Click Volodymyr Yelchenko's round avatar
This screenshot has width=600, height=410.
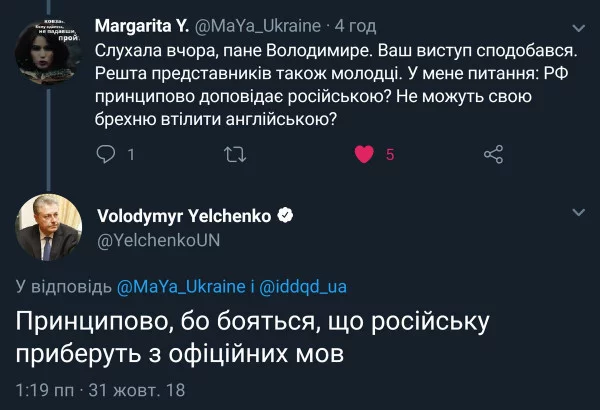(x=48, y=229)
